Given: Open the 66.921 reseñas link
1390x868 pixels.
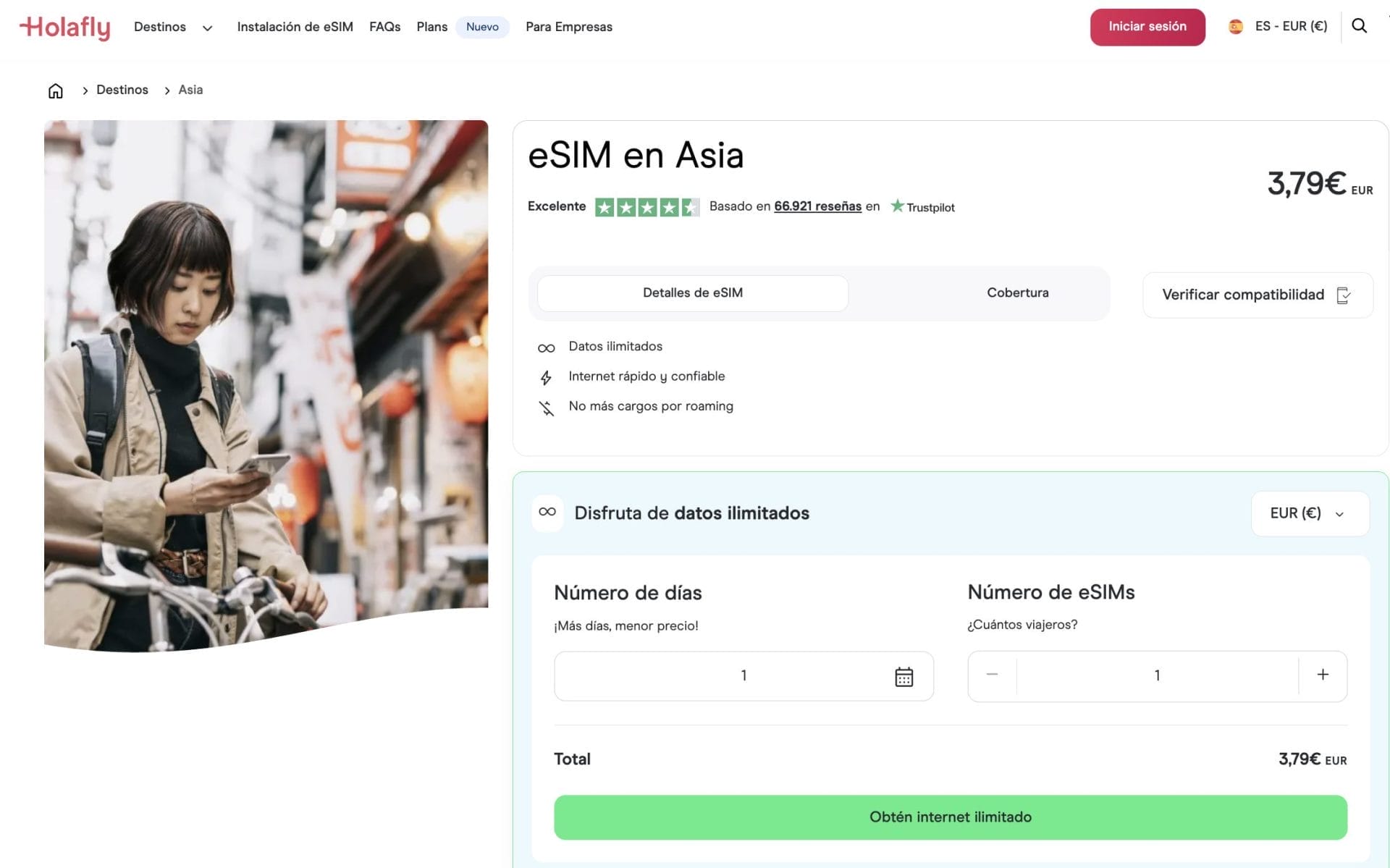Looking at the screenshot, I should click(x=817, y=206).
